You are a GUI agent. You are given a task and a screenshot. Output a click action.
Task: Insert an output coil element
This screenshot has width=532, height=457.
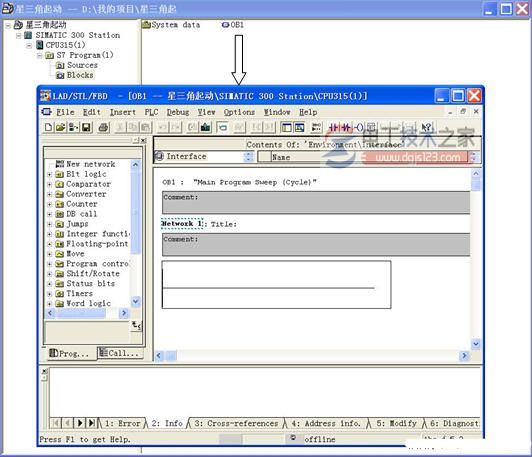pyautogui.click(x=359, y=128)
